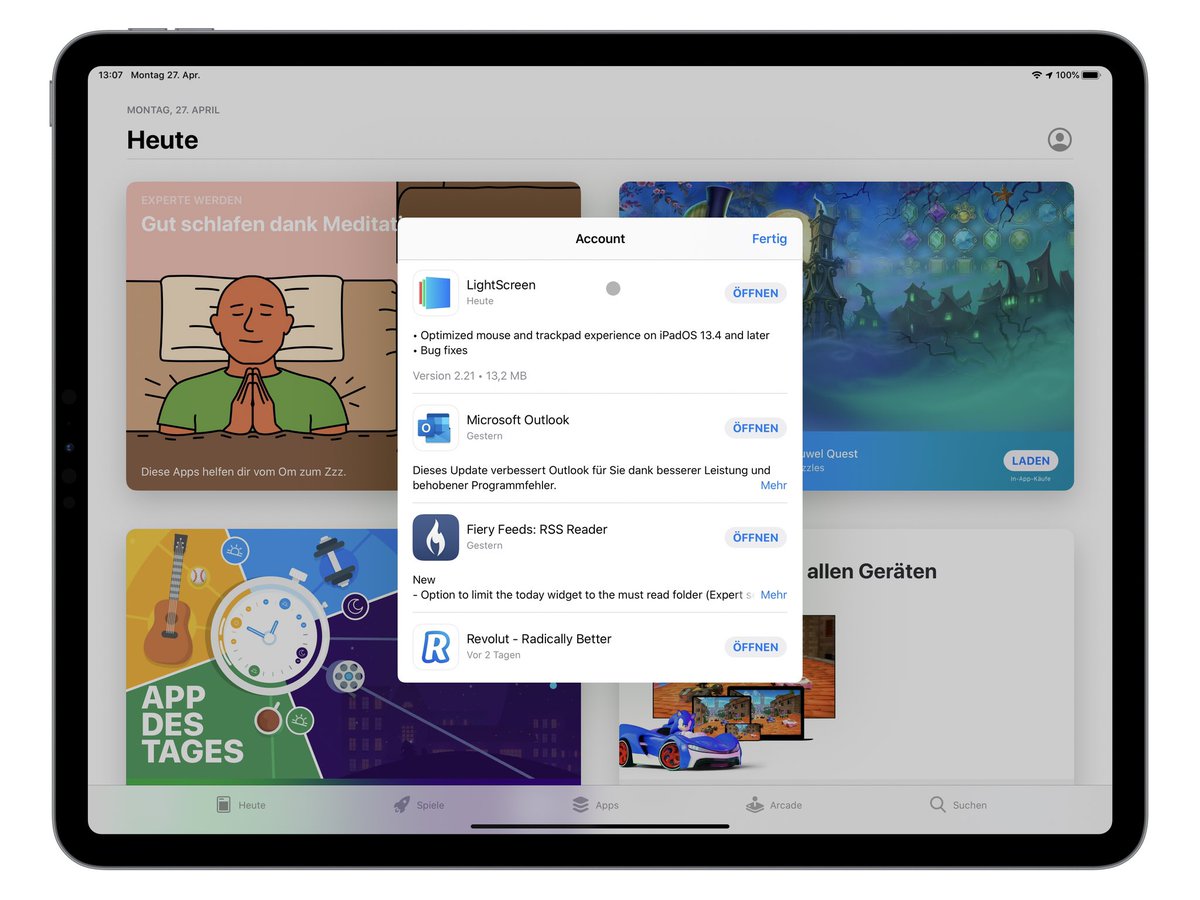Open Fiery Feeds with ÖFFNEN button
The height and width of the screenshot is (900, 1200).
pos(755,537)
